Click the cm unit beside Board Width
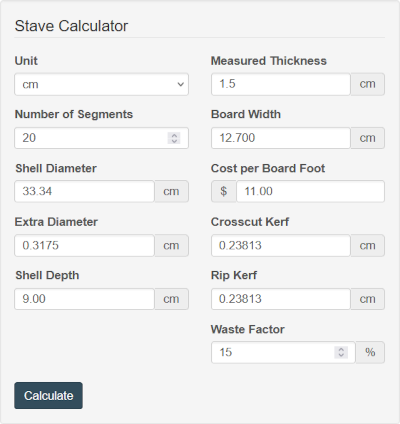The height and width of the screenshot is (424, 400). click(367, 138)
